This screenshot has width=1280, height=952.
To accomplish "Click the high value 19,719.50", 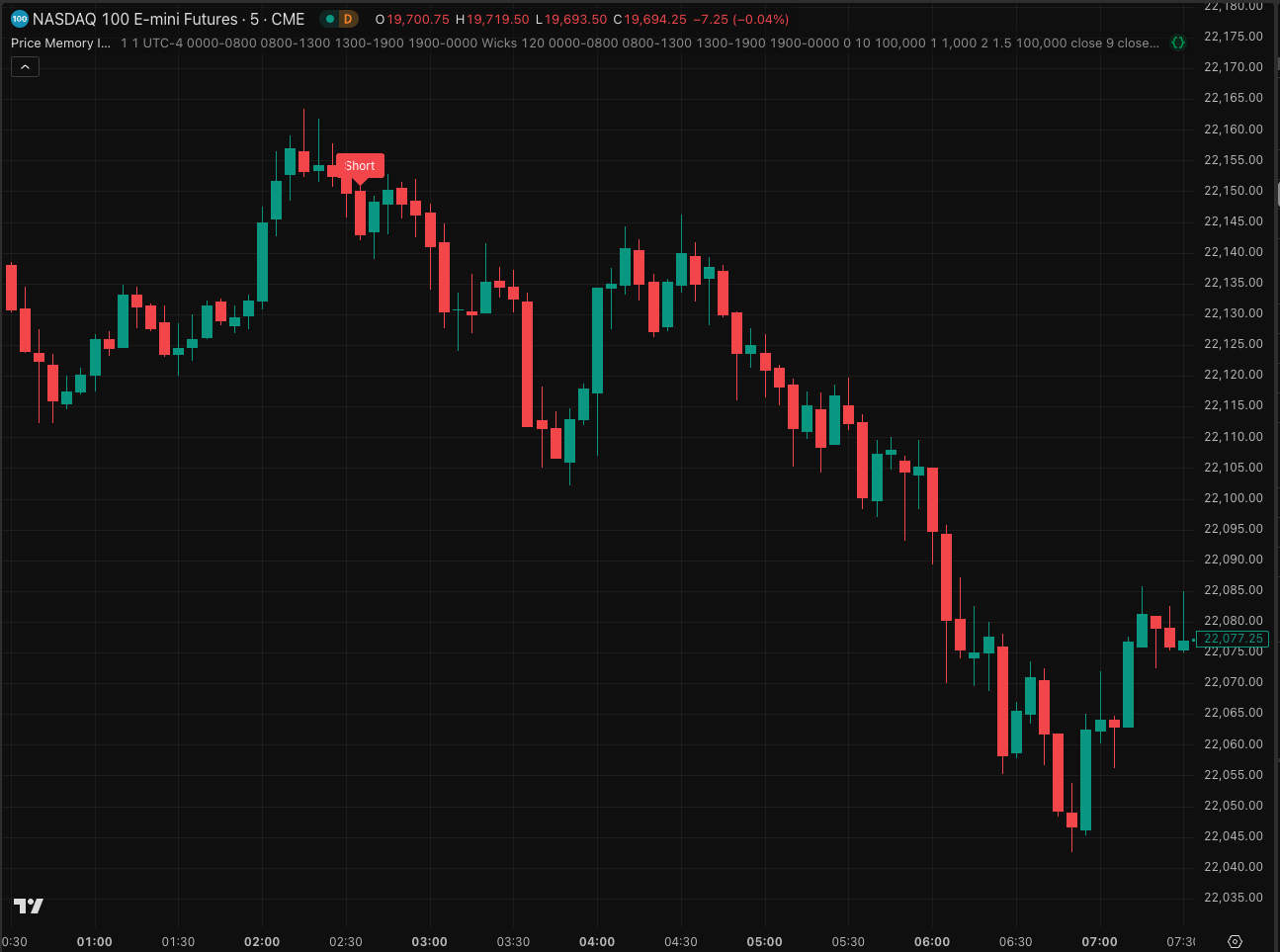I will (498, 19).
